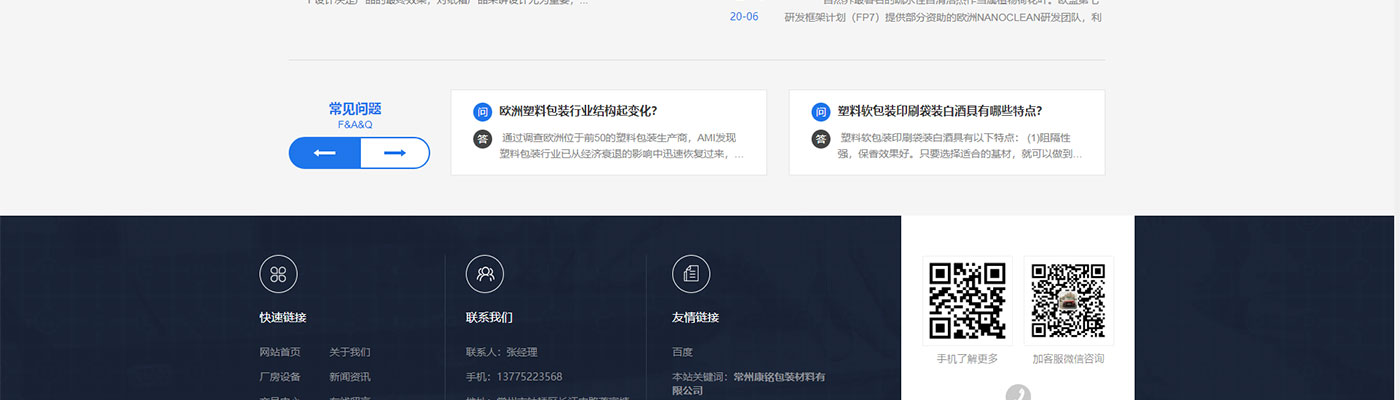Click the next arrow under 常见问题
Screen dimensions: 1400x400
(x=394, y=153)
